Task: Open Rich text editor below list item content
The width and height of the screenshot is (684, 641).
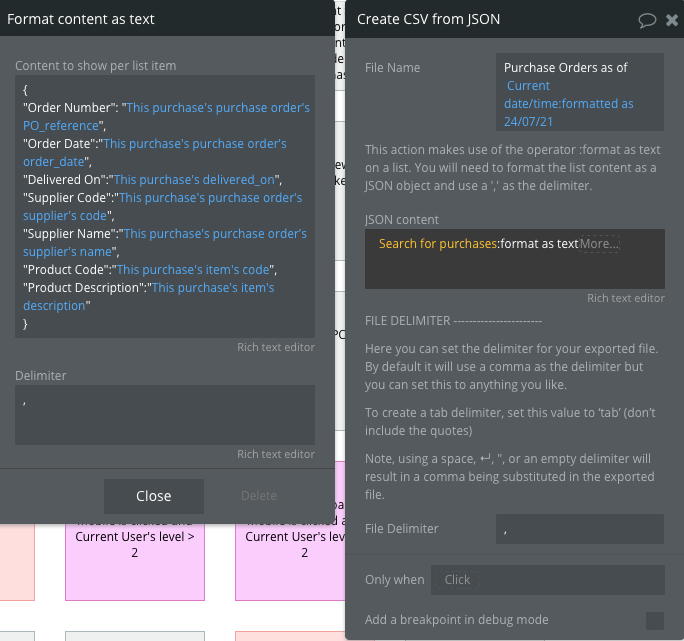Action: 275,347
